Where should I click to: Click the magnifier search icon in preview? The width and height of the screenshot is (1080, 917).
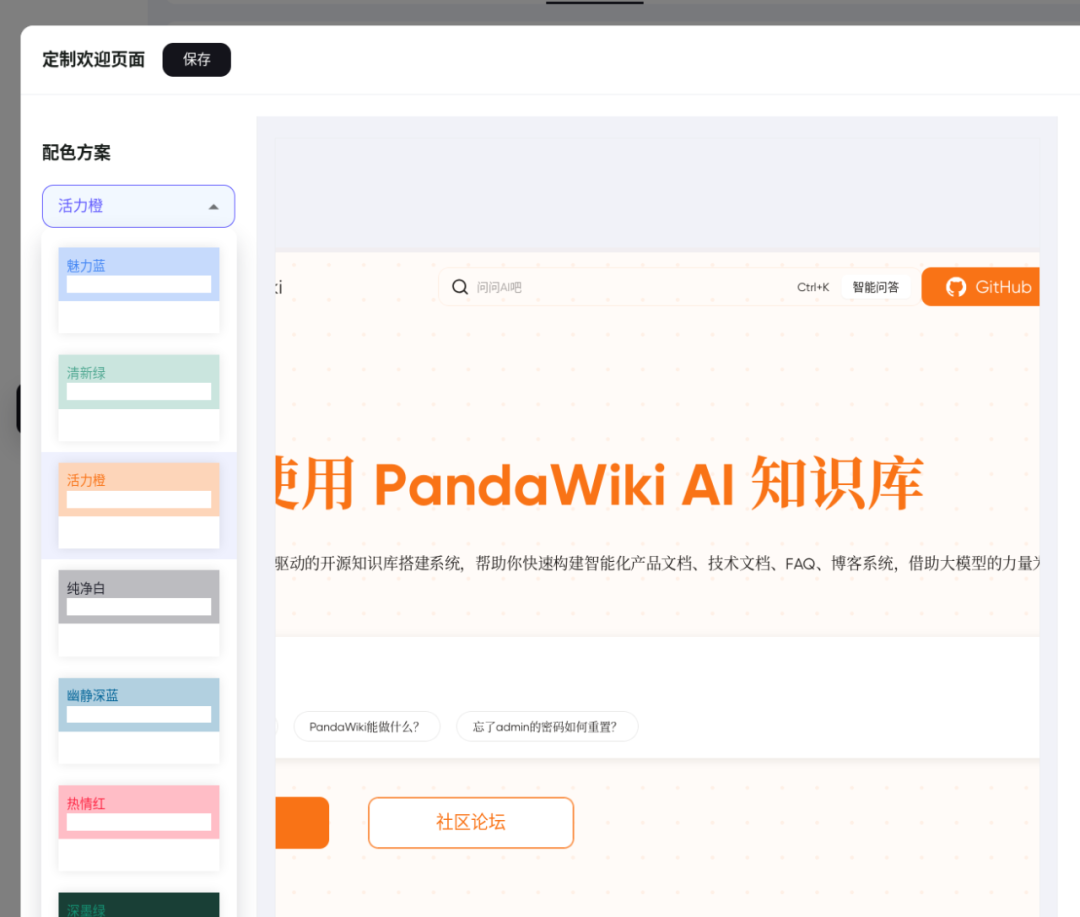click(x=459, y=287)
